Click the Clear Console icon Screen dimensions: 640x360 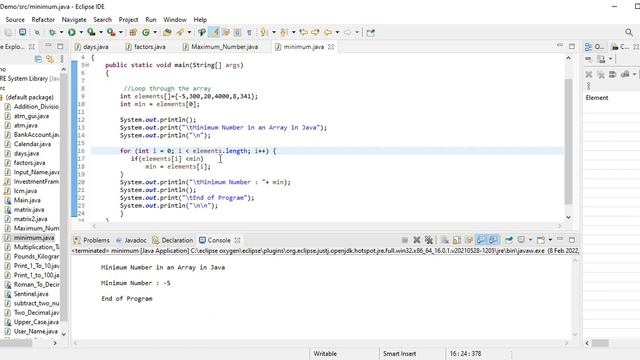coord(444,240)
